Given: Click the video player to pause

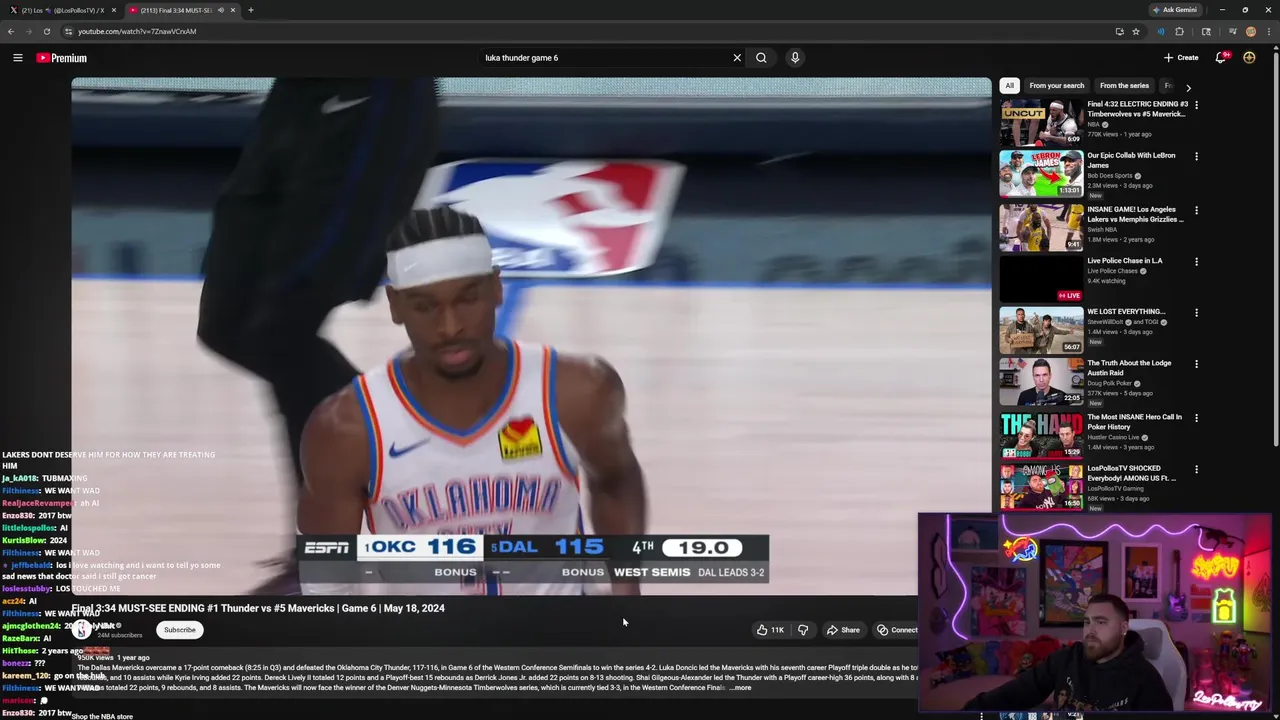Looking at the screenshot, I should coord(531,336).
